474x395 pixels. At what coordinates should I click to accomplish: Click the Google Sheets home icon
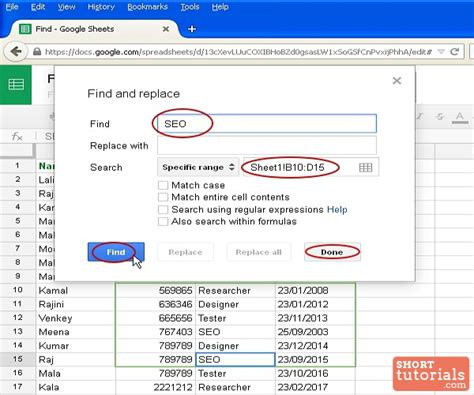16,84
